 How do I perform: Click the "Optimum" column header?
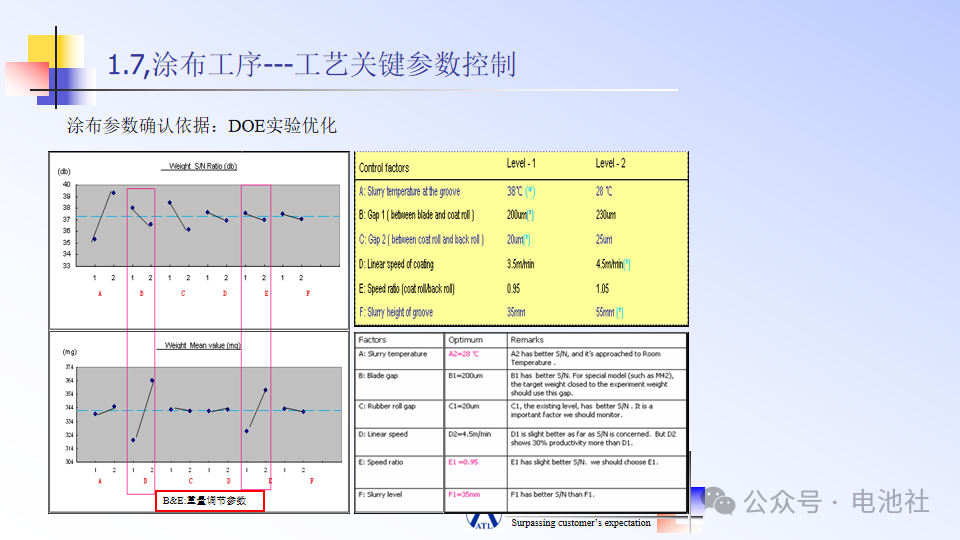(465, 340)
